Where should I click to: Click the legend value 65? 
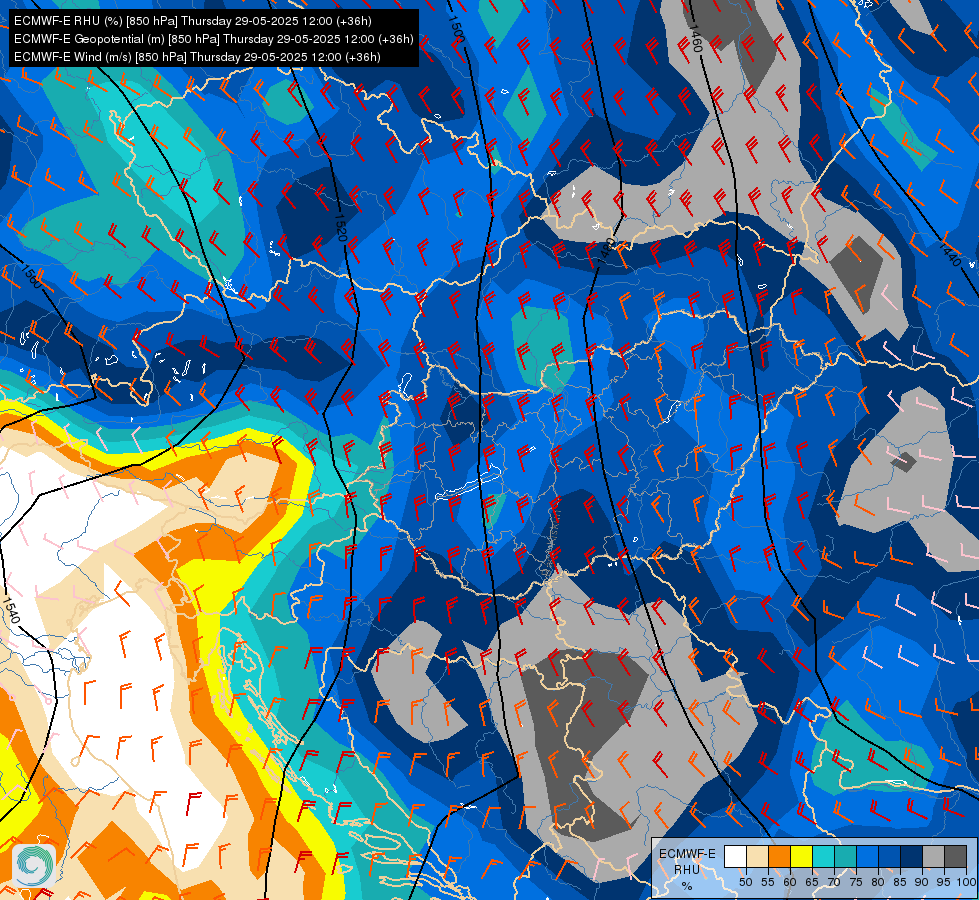point(812,882)
